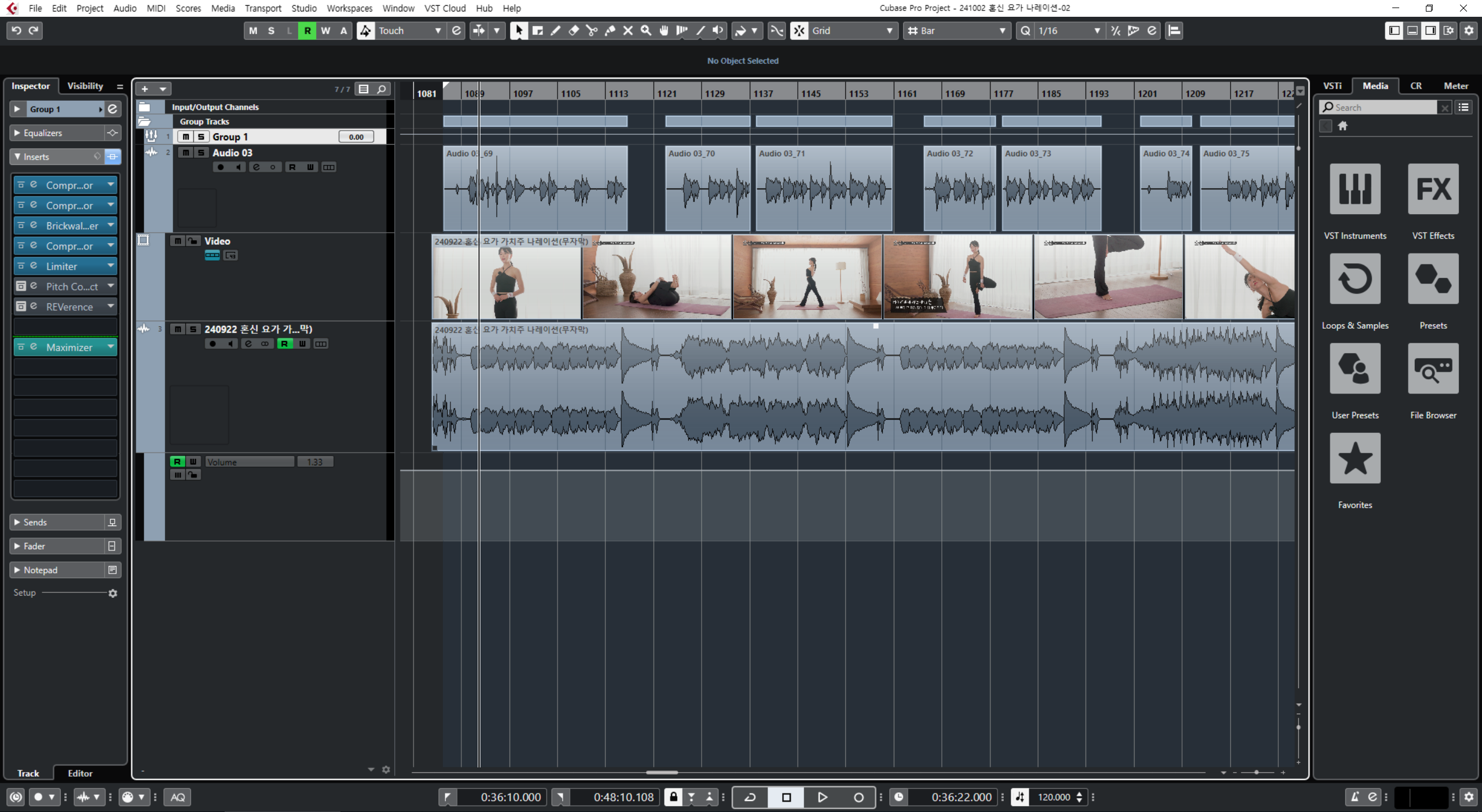1482x812 pixels.
Task: Select the Draw pencil tool
Action: pyautogui.click(x=556, y=31)
